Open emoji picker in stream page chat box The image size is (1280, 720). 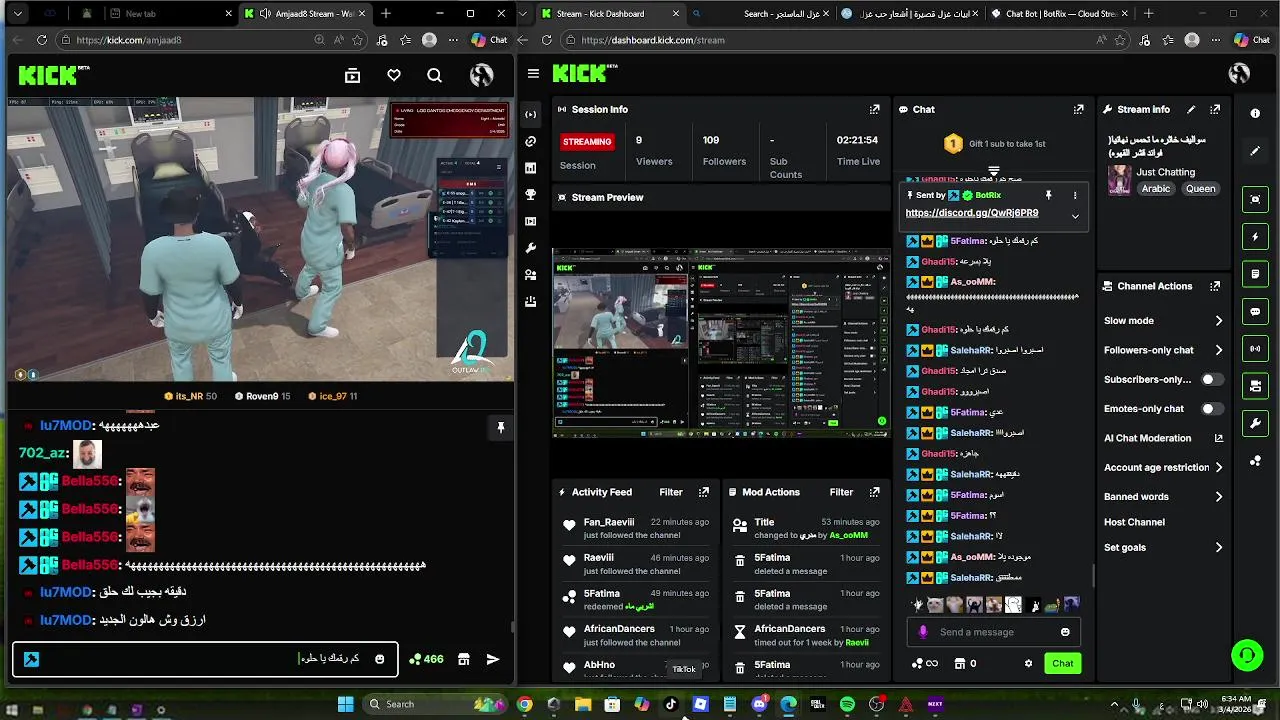tap(380, 659)
